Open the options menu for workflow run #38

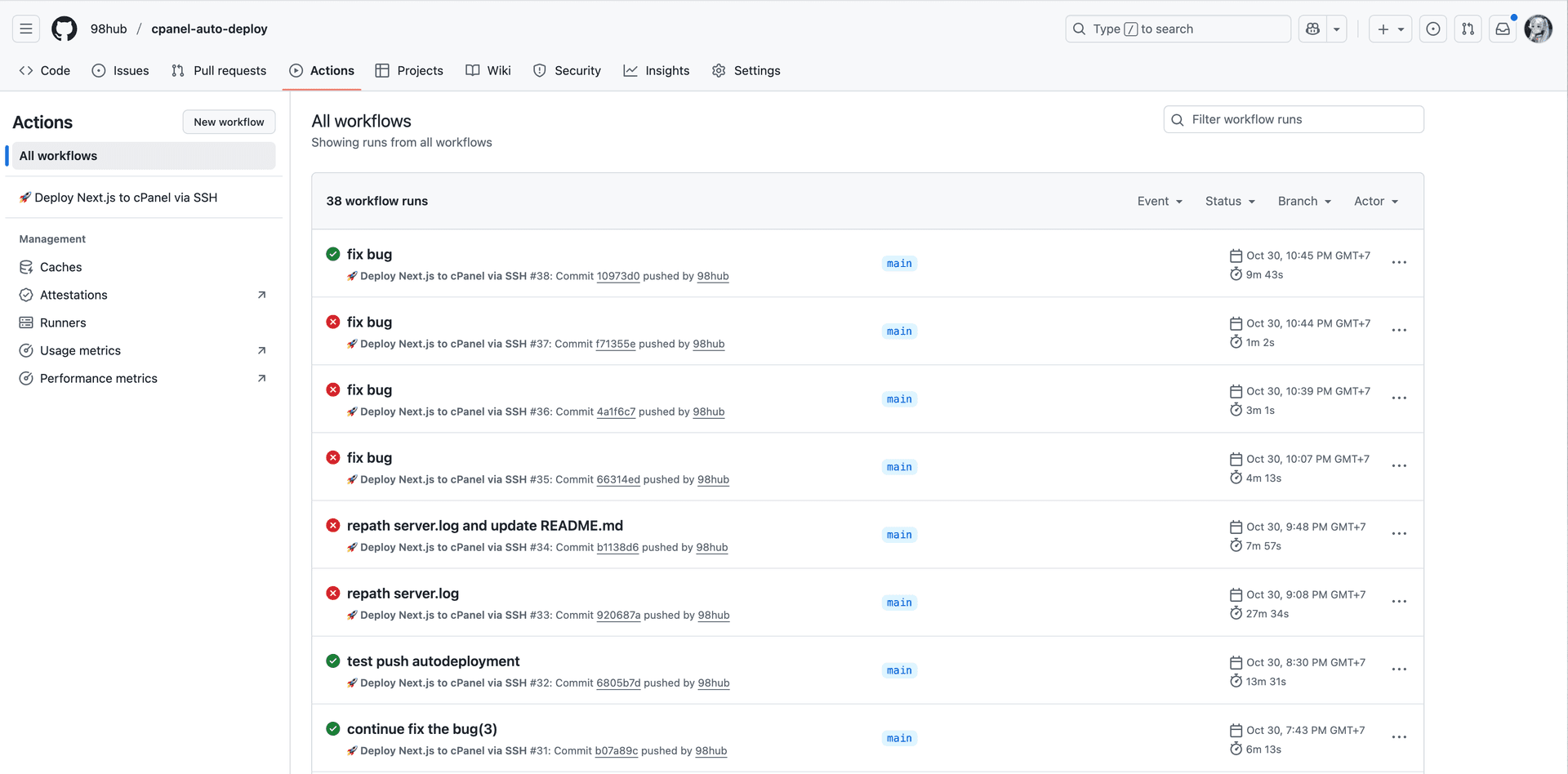pos(1399,262)
